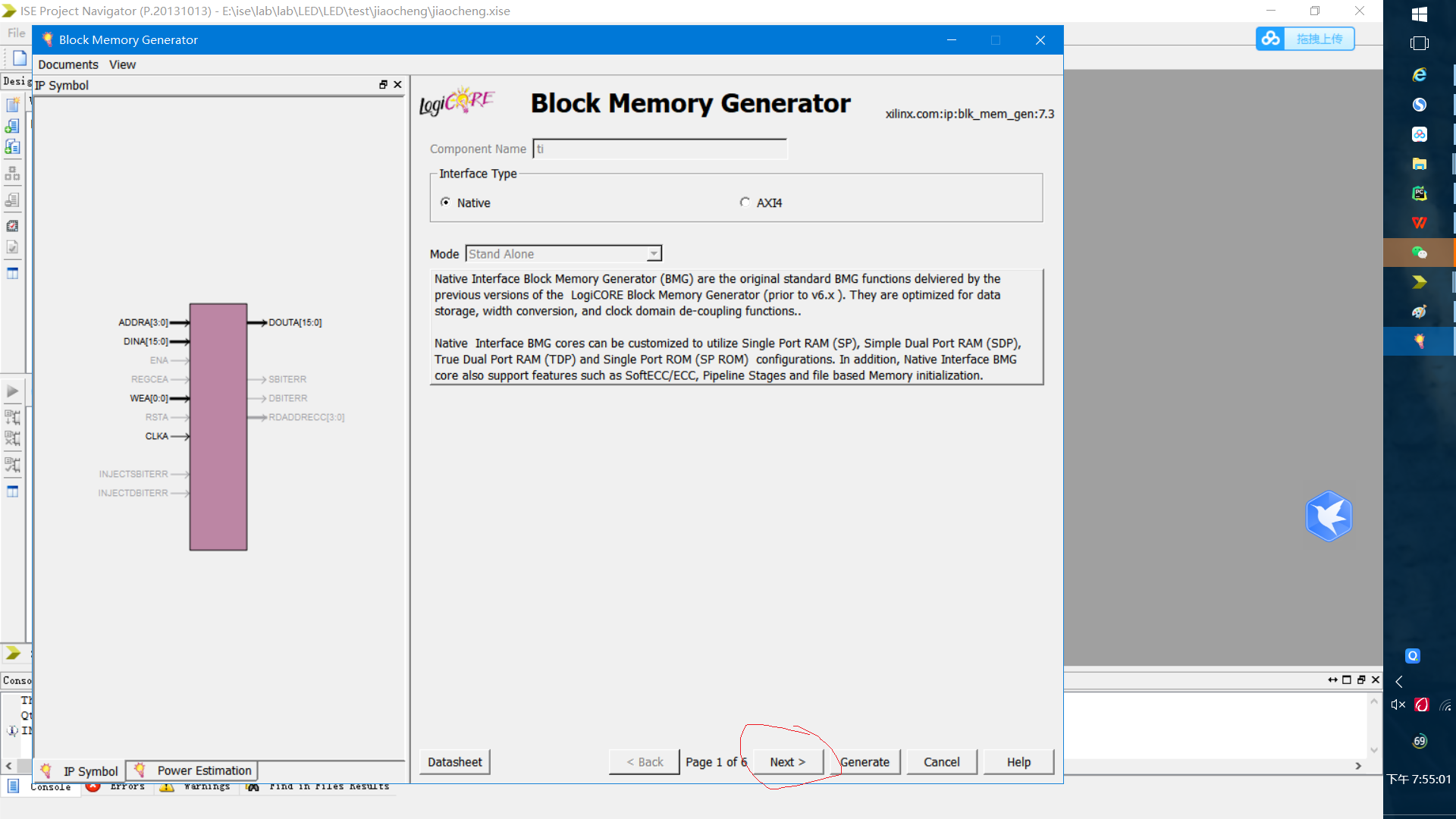Viewport: 1456px width, 819px height.
Task: Click the New Source icon in left toolbar
Action: [x=12, y=105]
